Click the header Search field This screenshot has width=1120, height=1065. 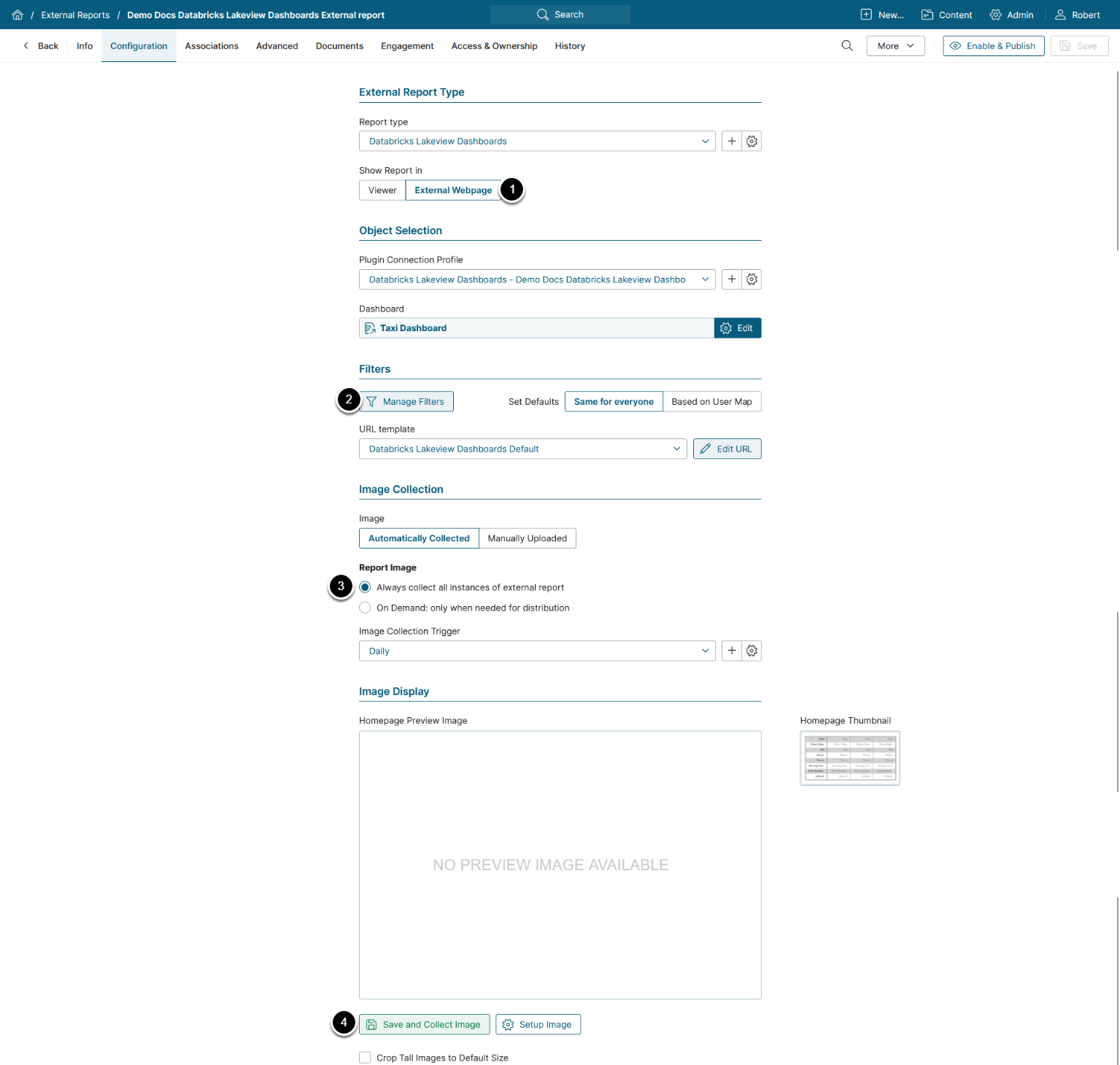560,15
